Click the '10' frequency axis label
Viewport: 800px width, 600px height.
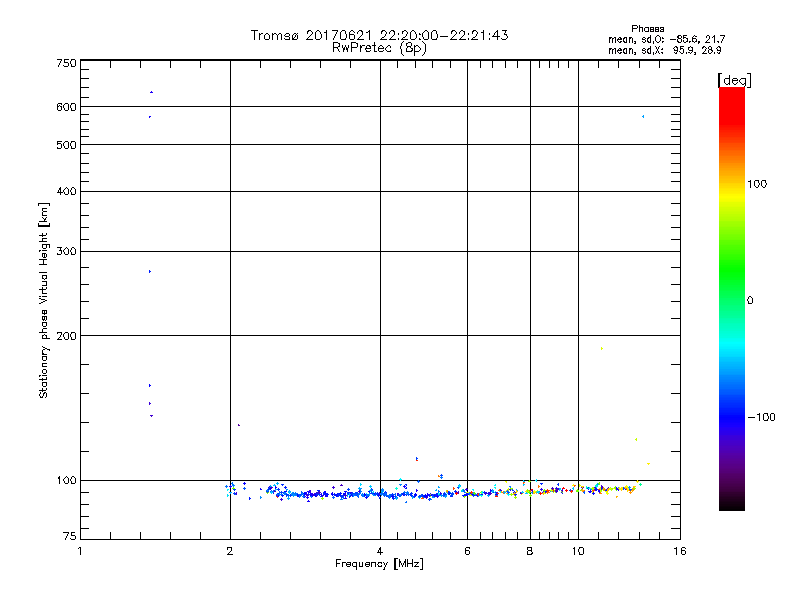pos(578,551)
